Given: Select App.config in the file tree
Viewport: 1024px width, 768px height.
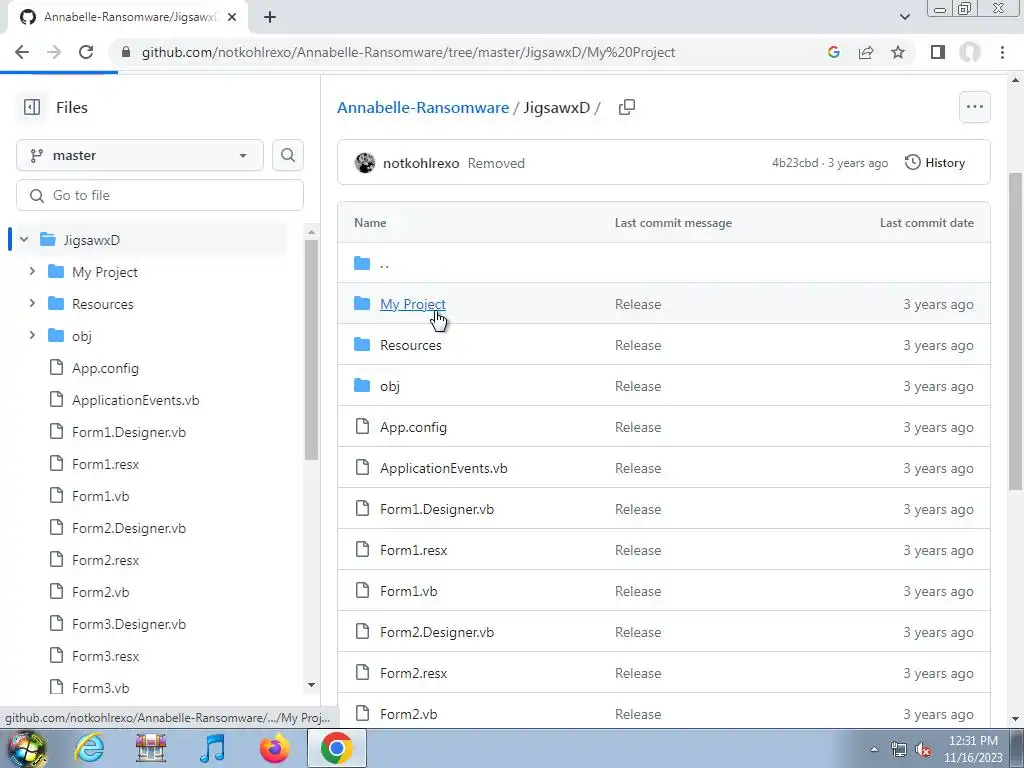Looking at the screenshot, I should coord(105,368).
